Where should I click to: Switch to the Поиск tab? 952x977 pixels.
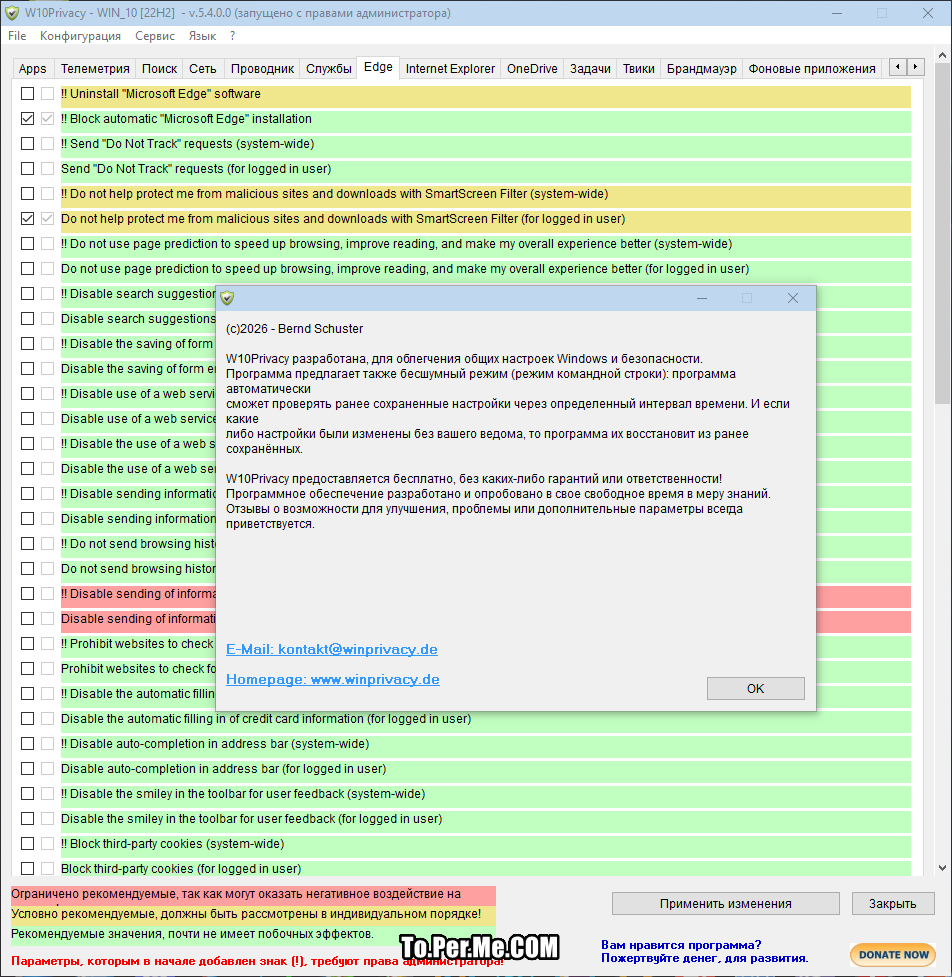click(159, 69)
